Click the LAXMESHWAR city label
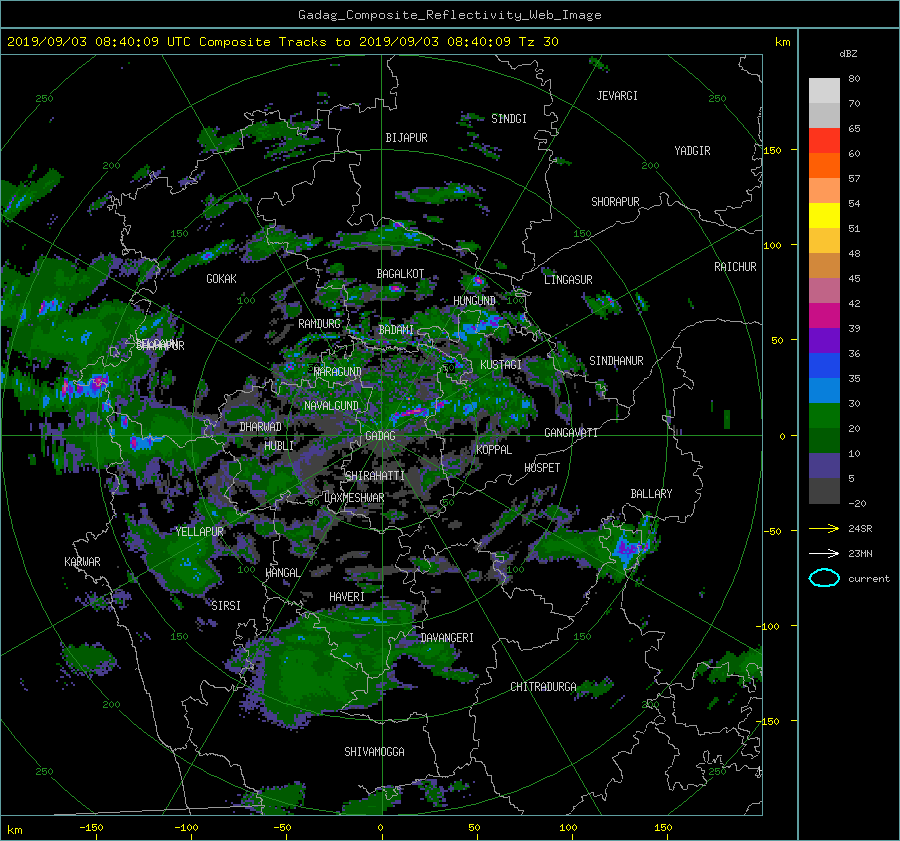900x841 pixels. pyautogui.click(x=354, y=498)
